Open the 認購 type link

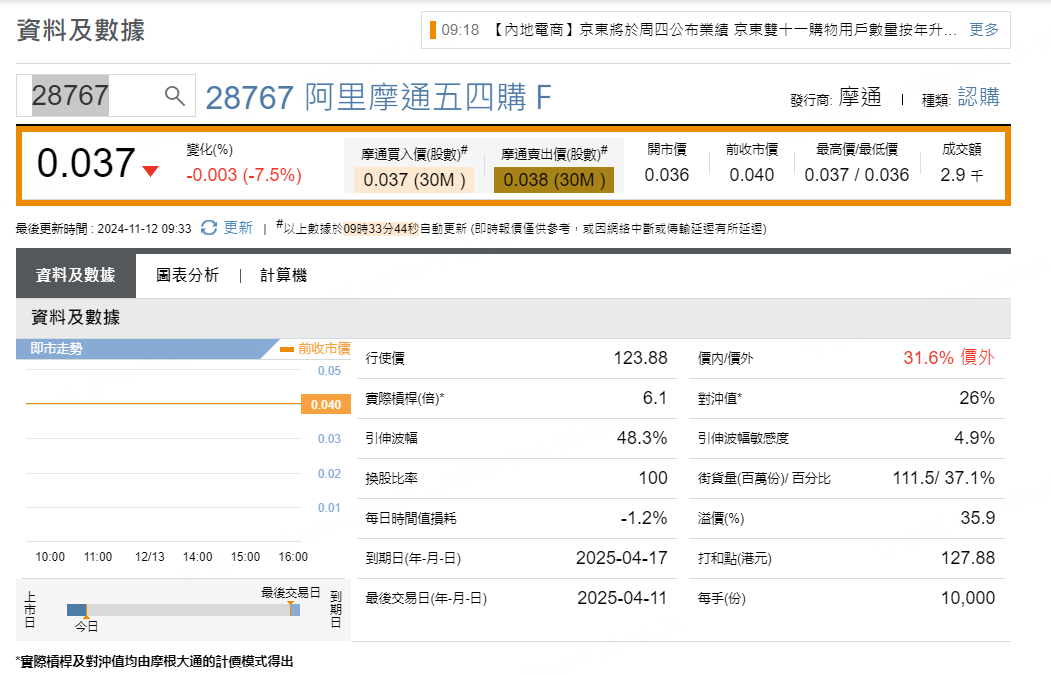pos(979,97)
